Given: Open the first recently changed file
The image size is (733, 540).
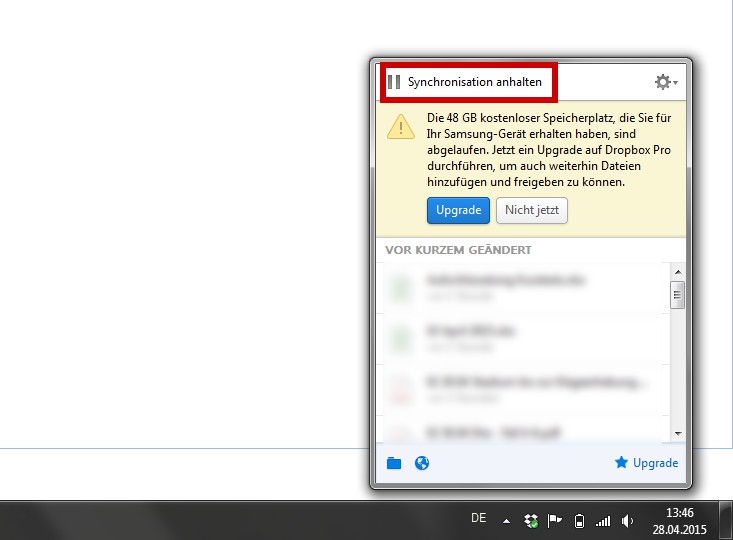Looking at the screenshot, I should pyautogui.click(x=520, y=288).
